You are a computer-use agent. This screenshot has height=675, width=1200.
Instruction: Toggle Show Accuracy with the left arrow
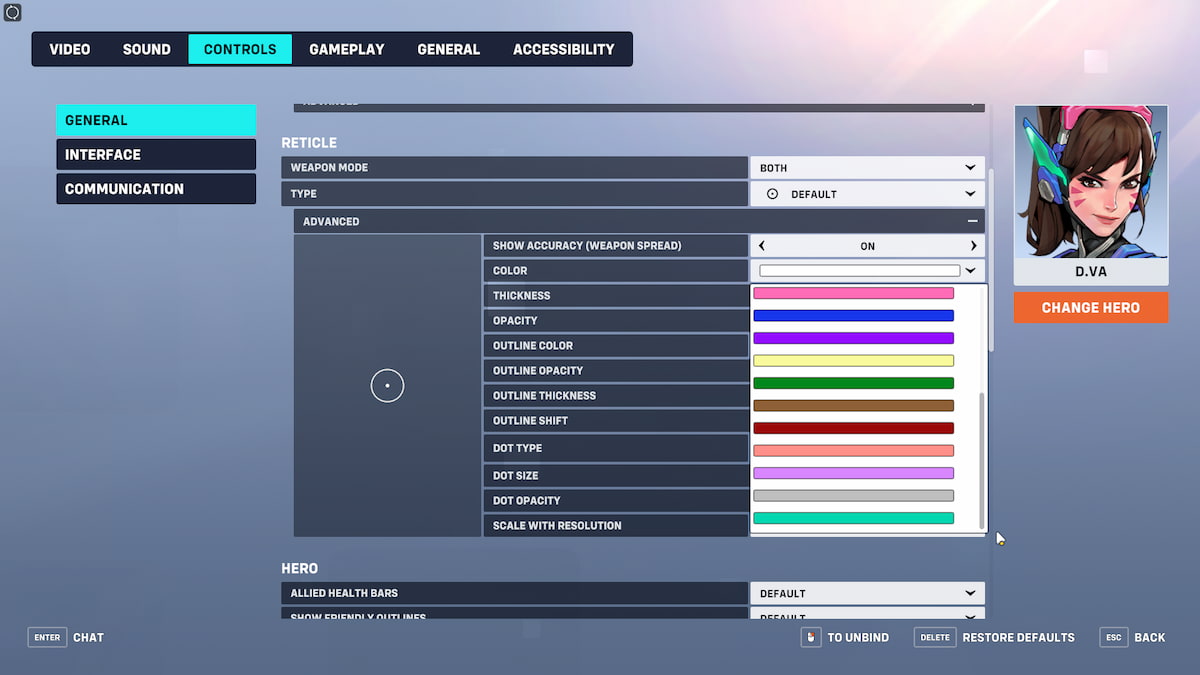762,246
